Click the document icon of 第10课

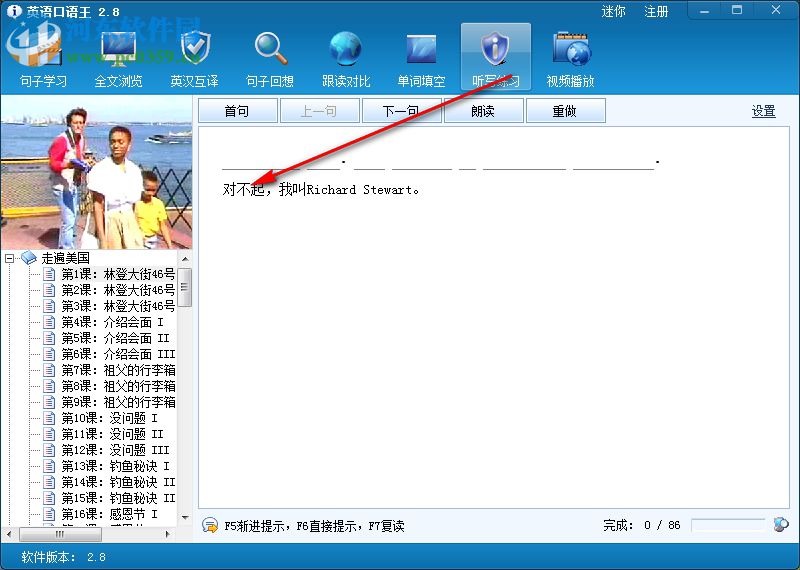coord(49,418)
